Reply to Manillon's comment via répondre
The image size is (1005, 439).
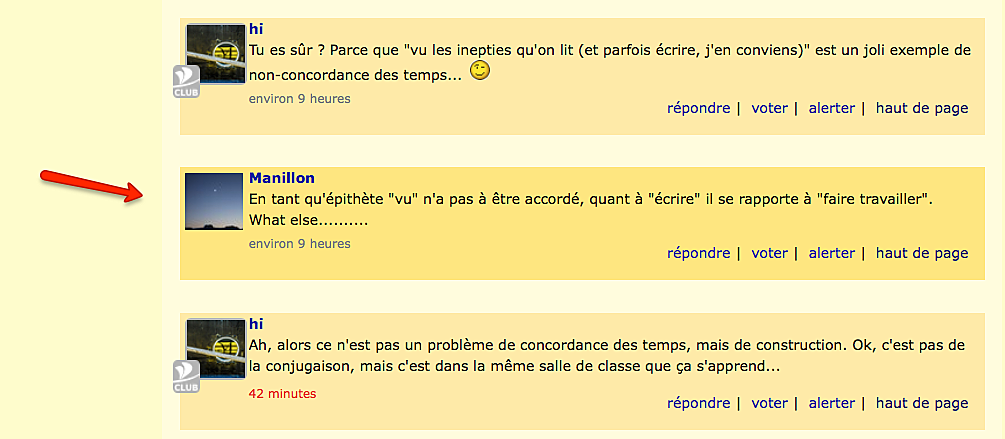point(699,253)
